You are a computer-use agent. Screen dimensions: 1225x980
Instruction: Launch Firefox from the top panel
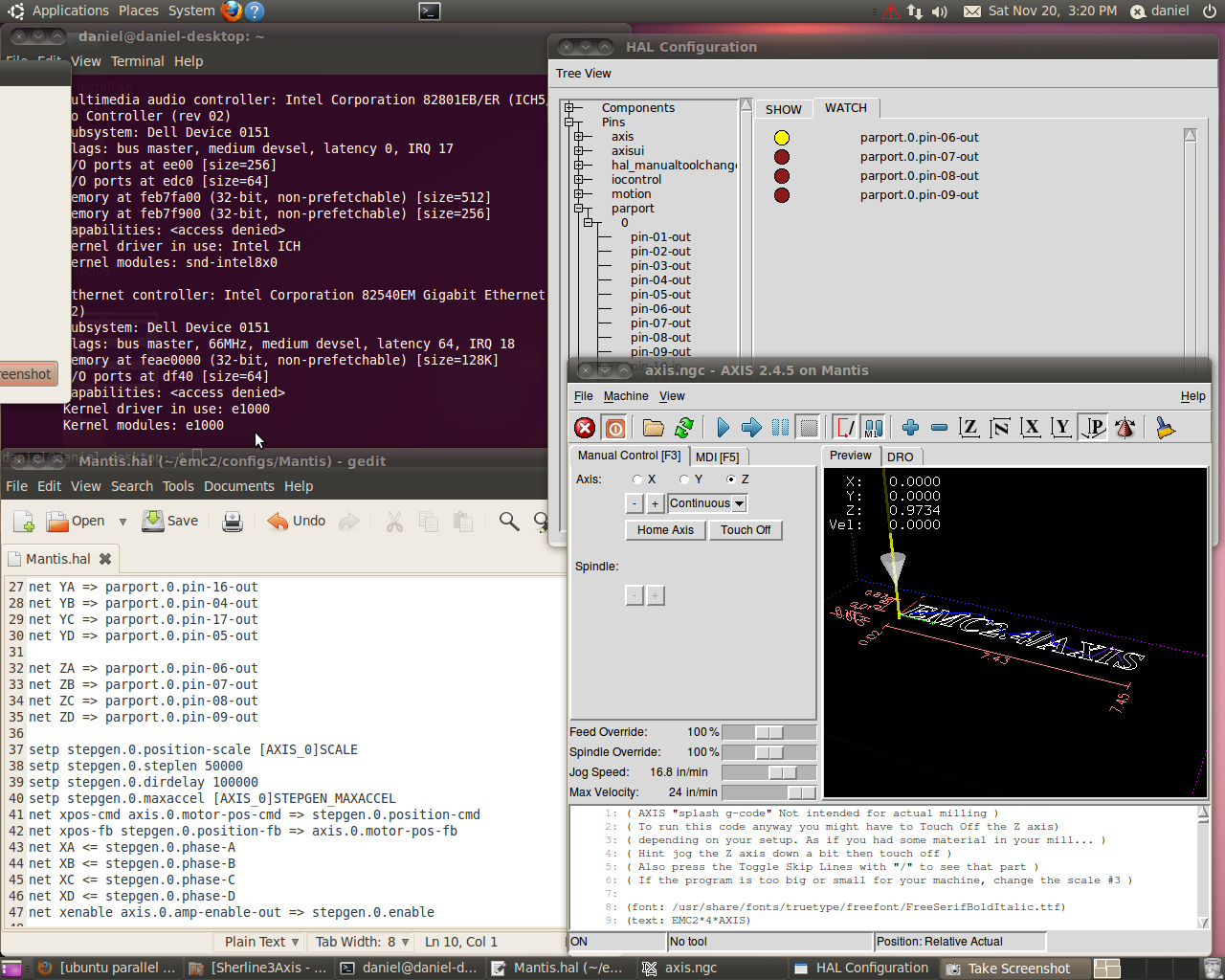pos(232,11)
